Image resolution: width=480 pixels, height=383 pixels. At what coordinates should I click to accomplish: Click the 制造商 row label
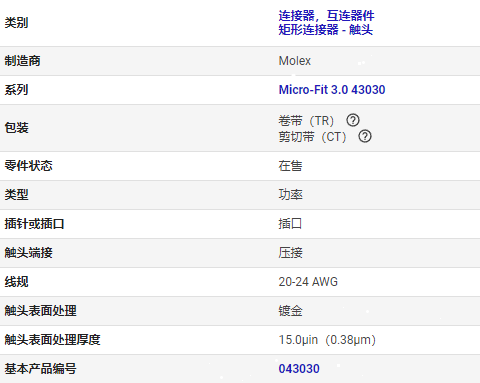coord(22,61)
